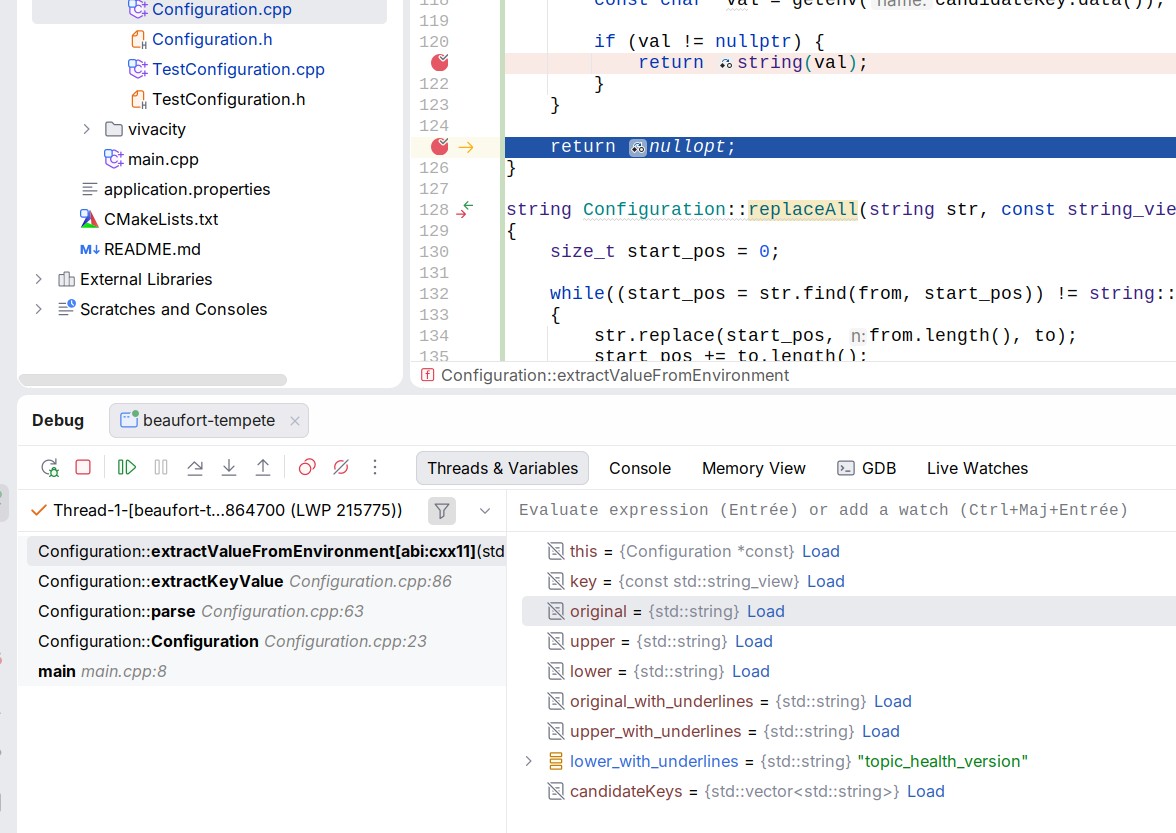Viewport: 1176px width, 833px height.
Task: Open the thread selector dropdown arrow
Action: tap(484, 511)
